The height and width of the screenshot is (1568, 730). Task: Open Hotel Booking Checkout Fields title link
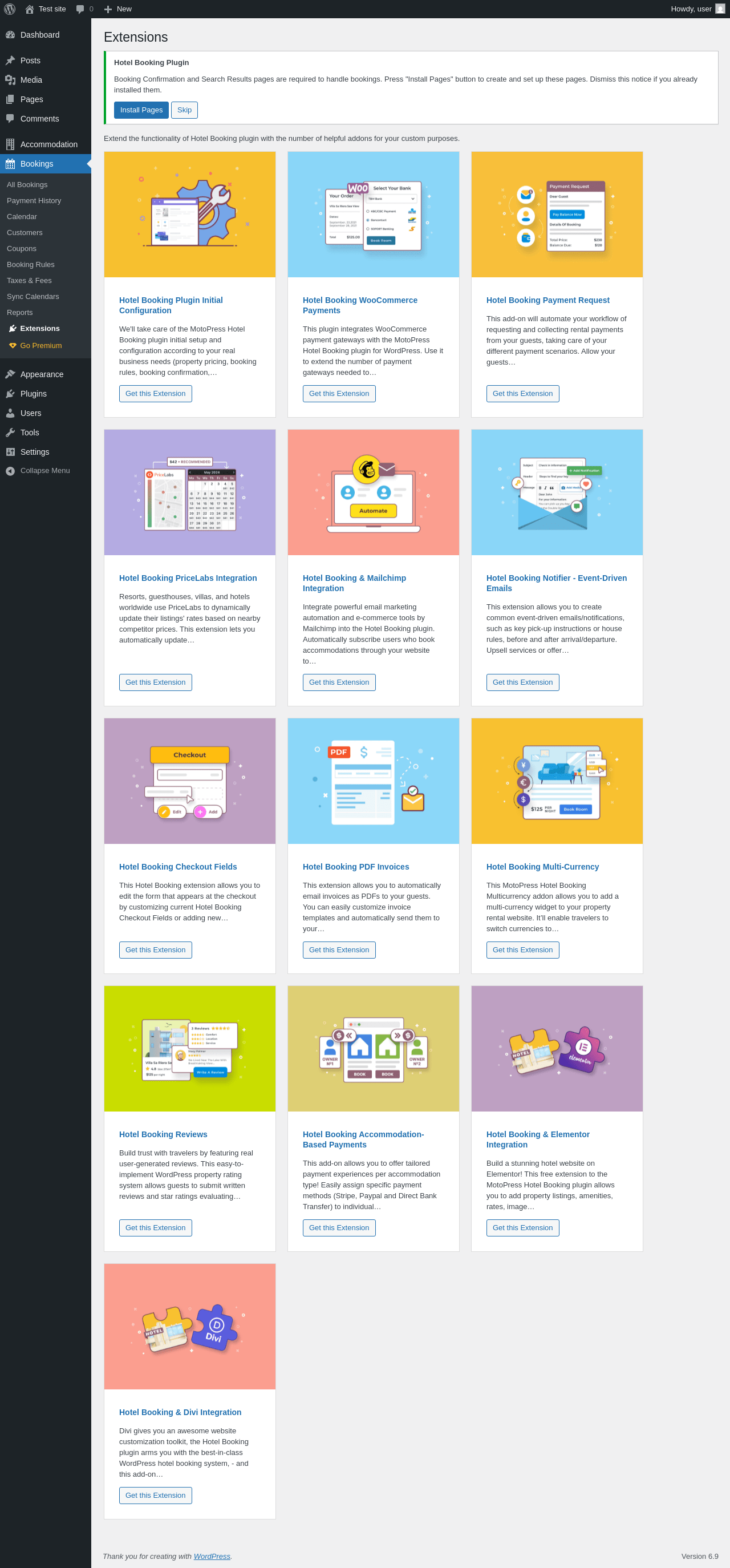177,867
